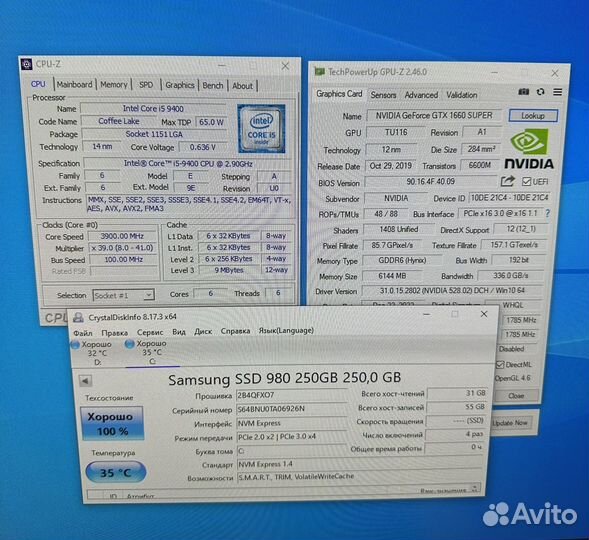
Task: Open the Файл menu in CrystalDiskInfo
Action: click(x=83, y=333)
